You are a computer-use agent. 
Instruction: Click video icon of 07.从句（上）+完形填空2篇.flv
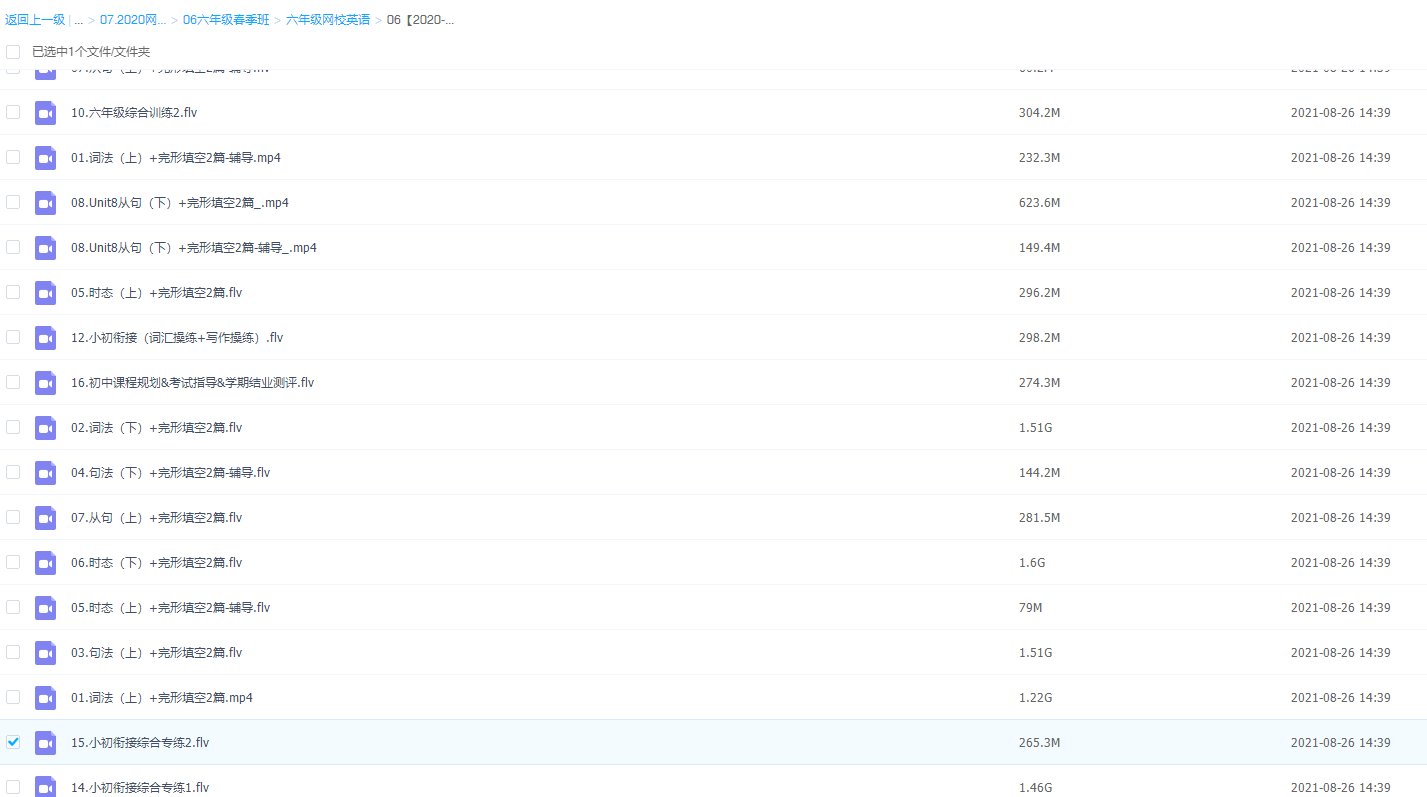coord(45,518)
